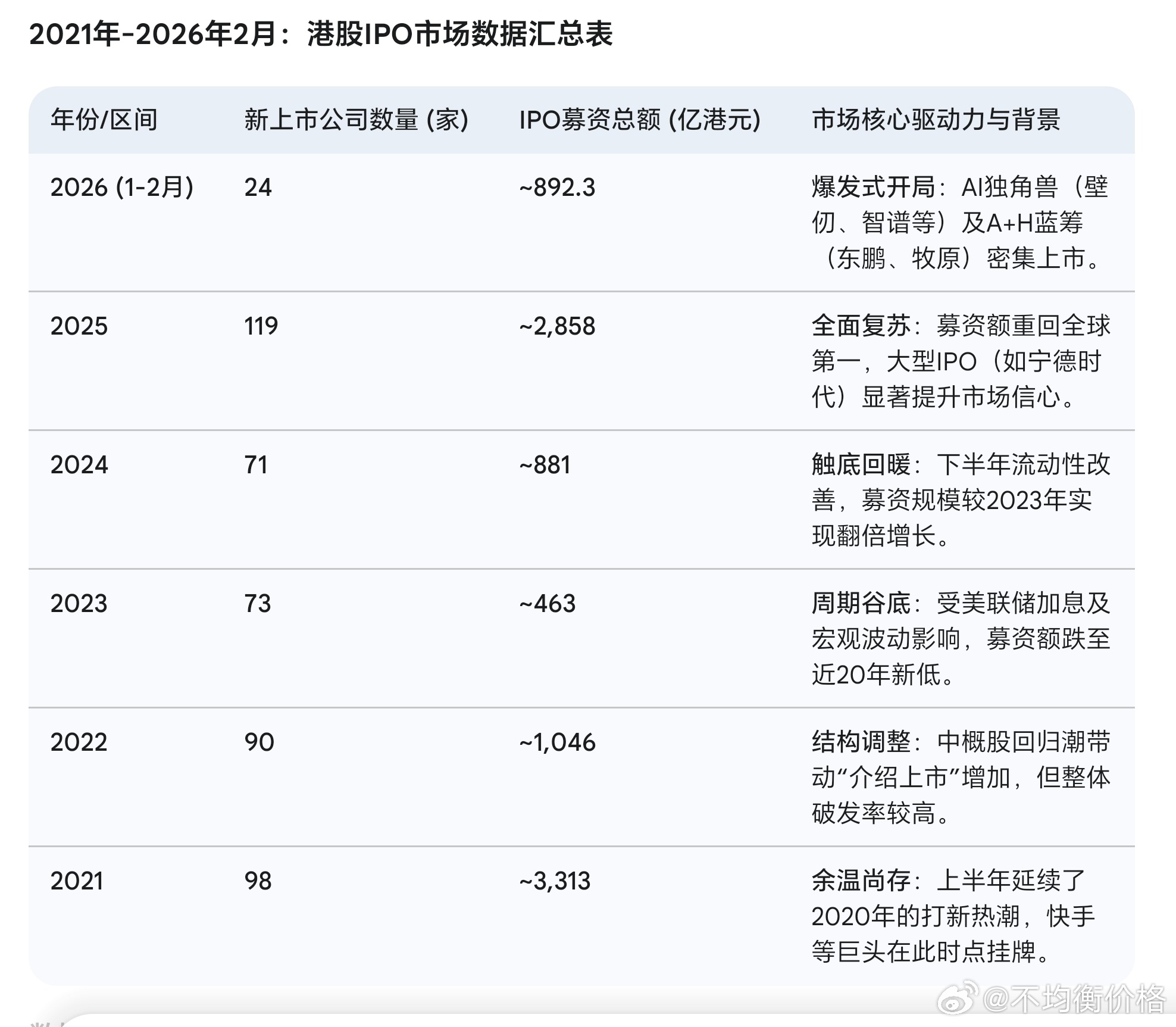The width and height of the screenshot is (1176, 1027).
Task: Click the ~881 fundraising value
Action: 545,465
